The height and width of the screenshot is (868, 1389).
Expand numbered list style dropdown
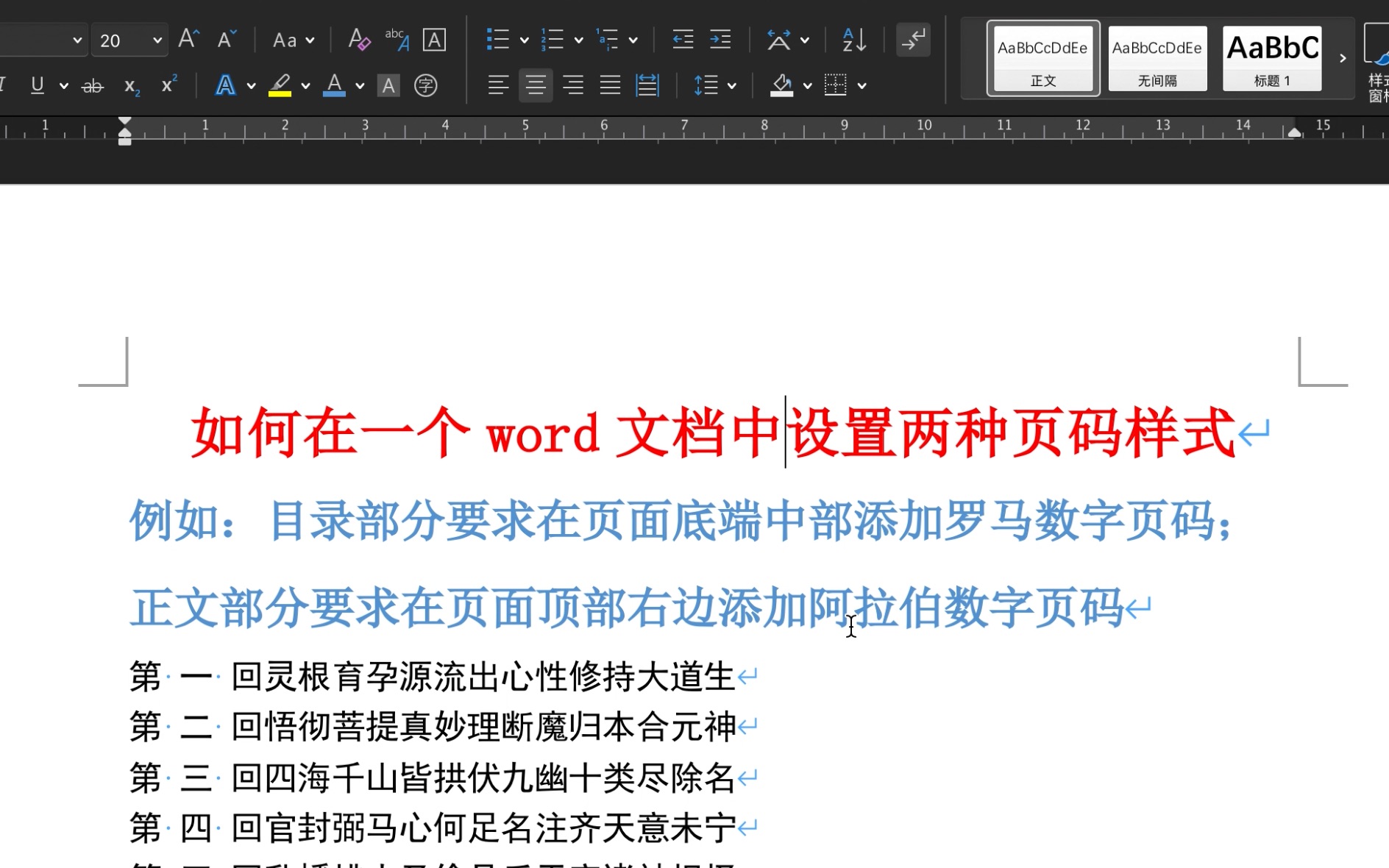578,40
